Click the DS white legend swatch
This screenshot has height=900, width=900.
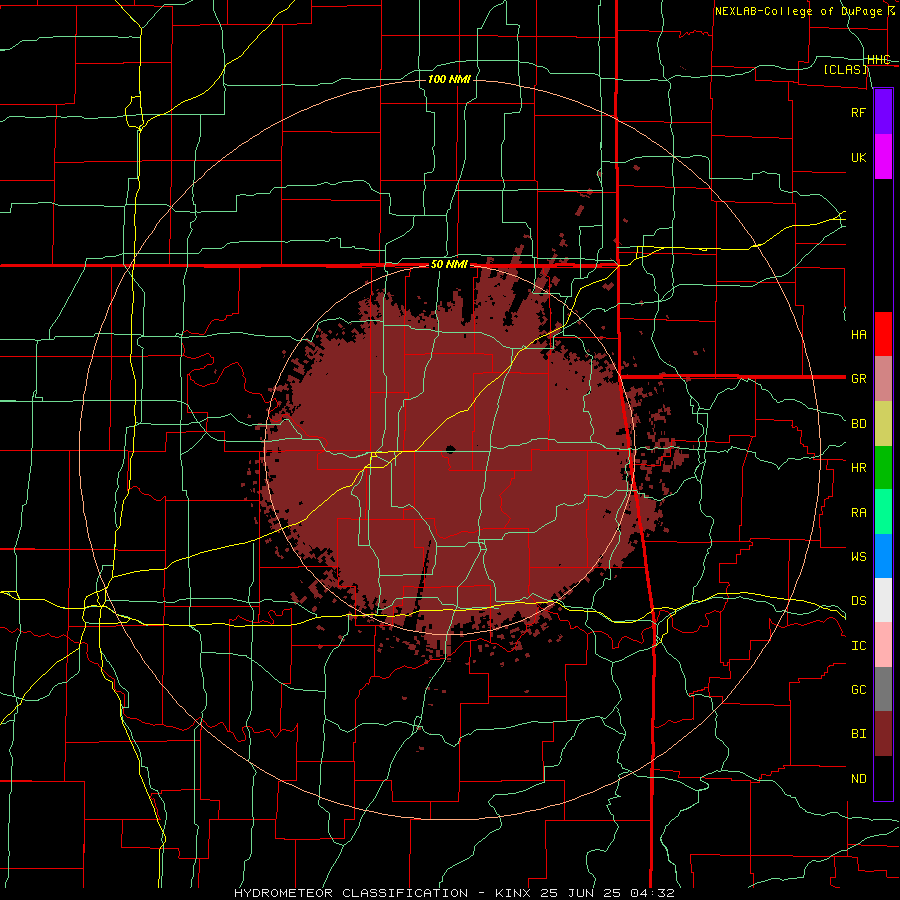[883, 600]
